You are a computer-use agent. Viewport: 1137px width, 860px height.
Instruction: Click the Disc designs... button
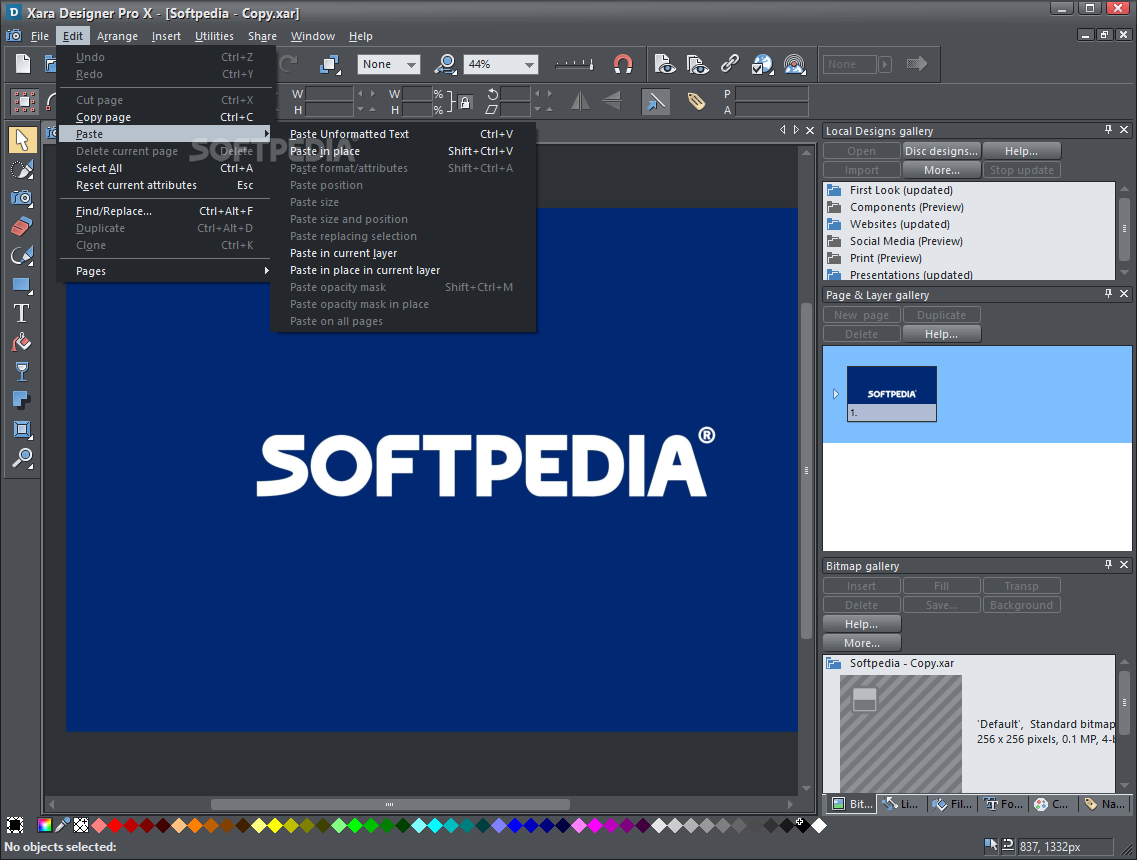[941, 151]
